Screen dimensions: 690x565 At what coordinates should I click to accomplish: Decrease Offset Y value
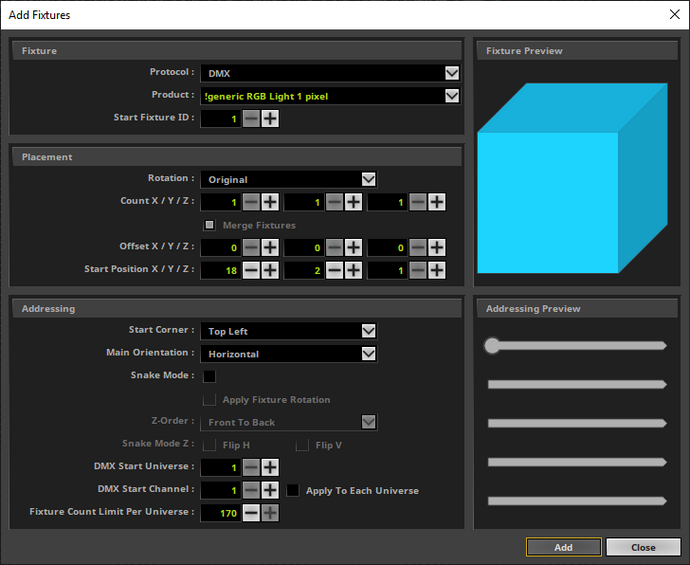coord(334,247)
